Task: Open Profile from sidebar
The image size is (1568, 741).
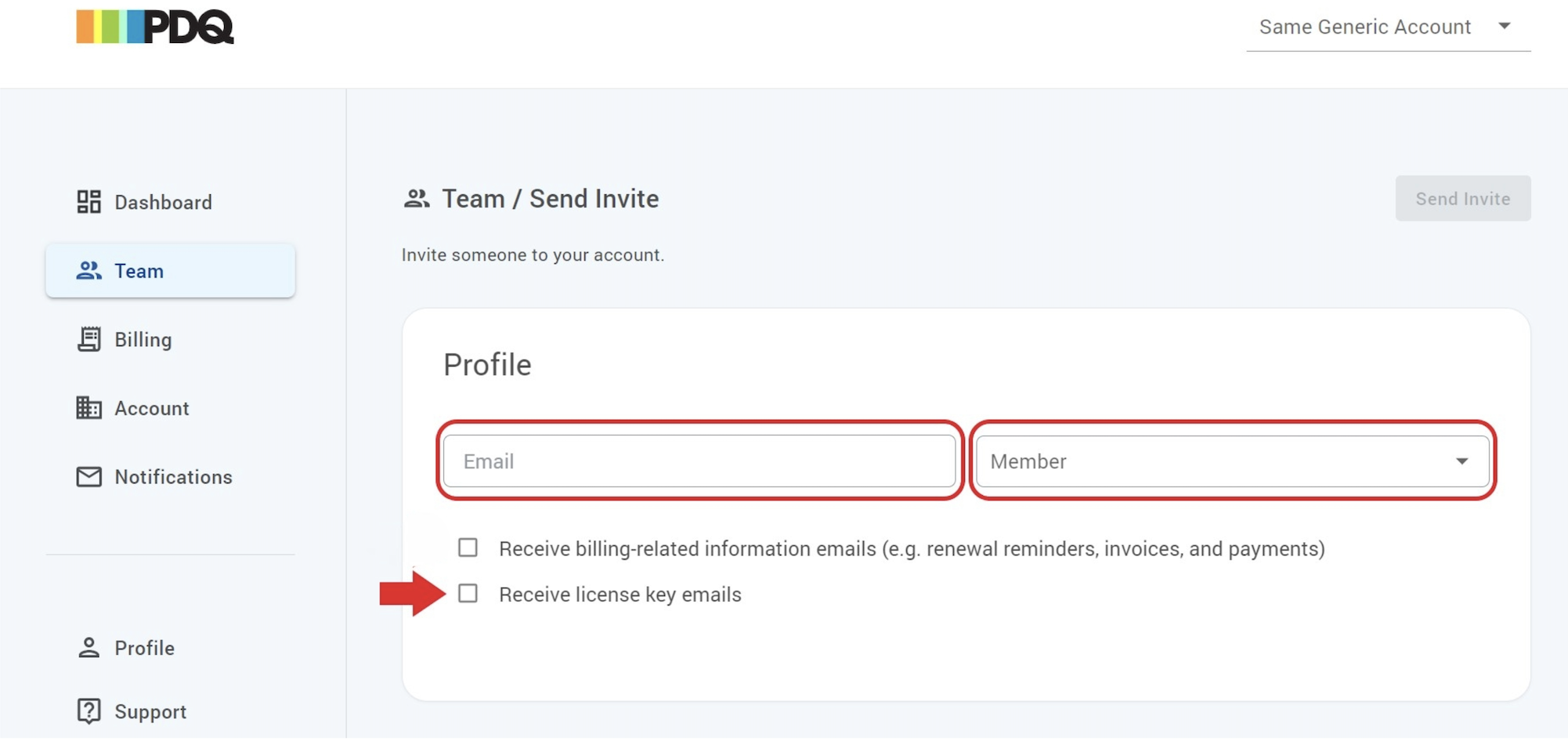Action: [170, 648]
